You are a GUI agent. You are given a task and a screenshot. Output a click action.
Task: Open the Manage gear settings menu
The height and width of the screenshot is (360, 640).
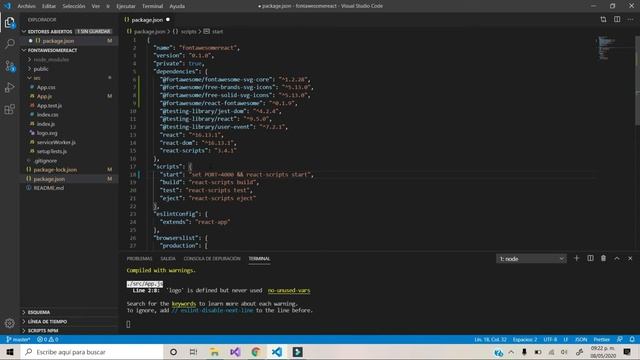click(x=10, y=323)
